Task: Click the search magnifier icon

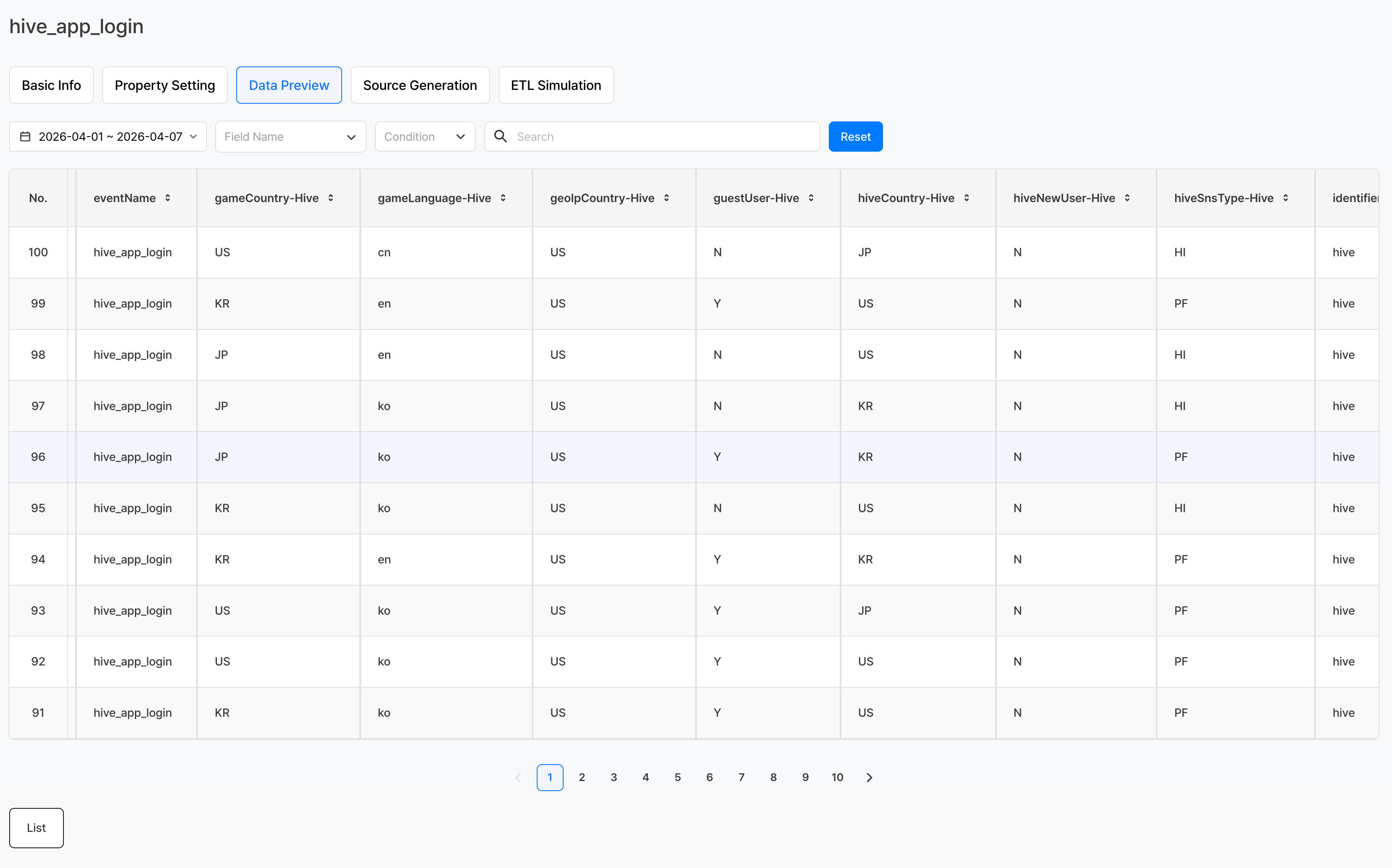Action: point(500,137)
